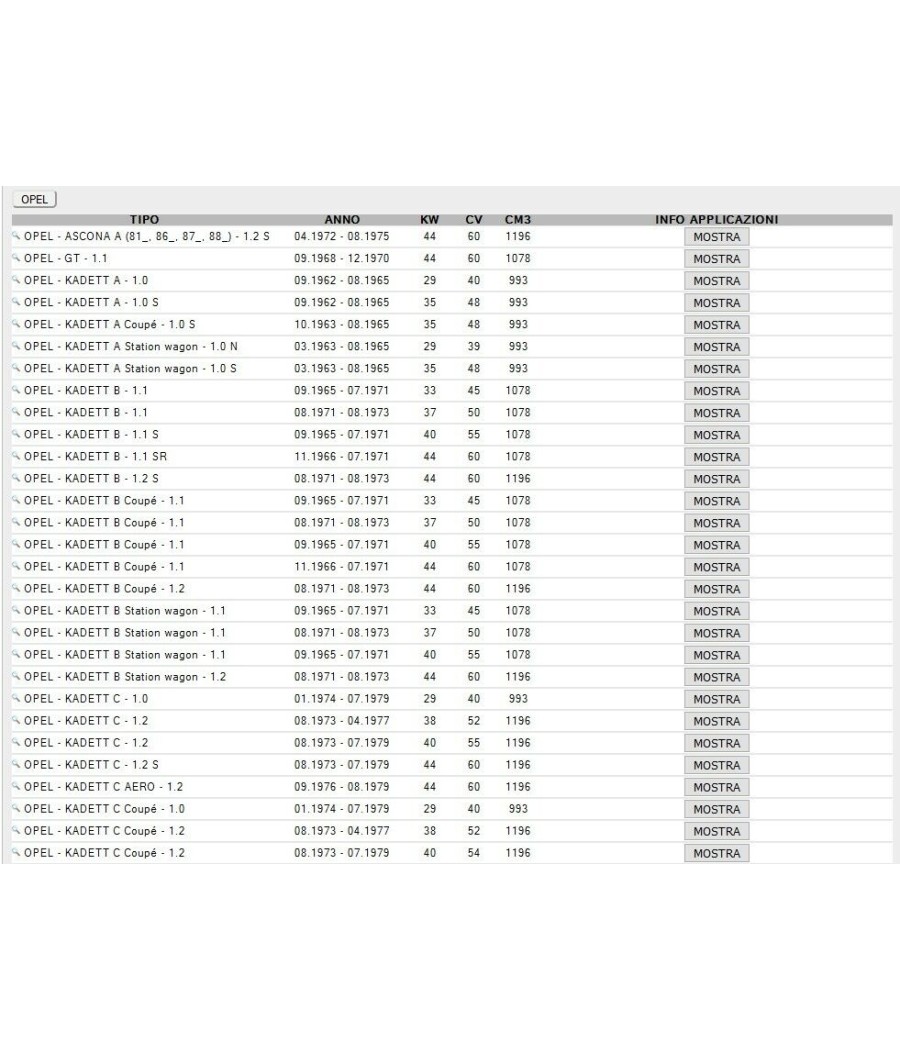
Task: Click the ANNO column header
Action: tap(342, 220)
